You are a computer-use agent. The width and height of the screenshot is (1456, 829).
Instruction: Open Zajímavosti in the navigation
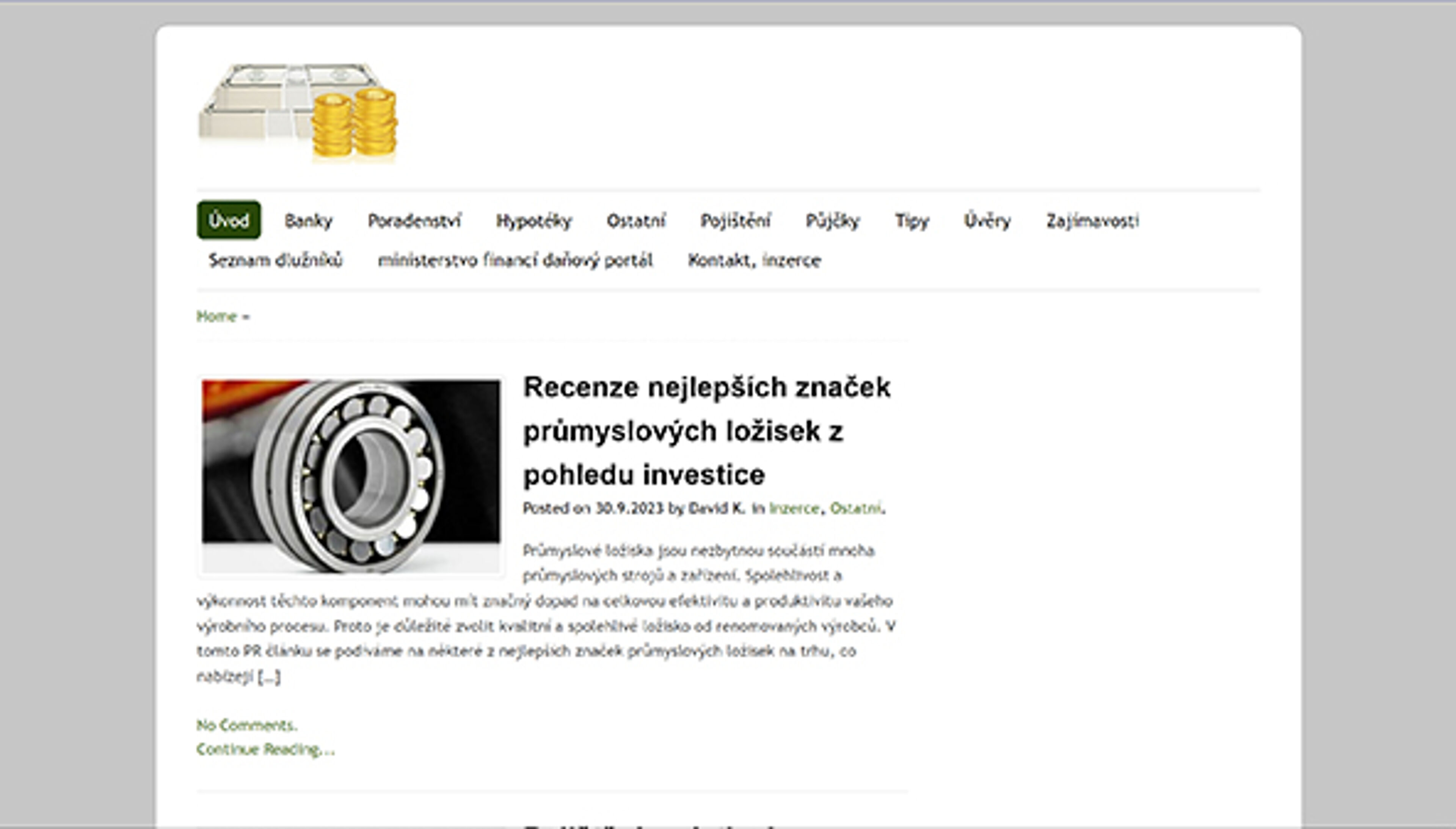click(1092, 220)
